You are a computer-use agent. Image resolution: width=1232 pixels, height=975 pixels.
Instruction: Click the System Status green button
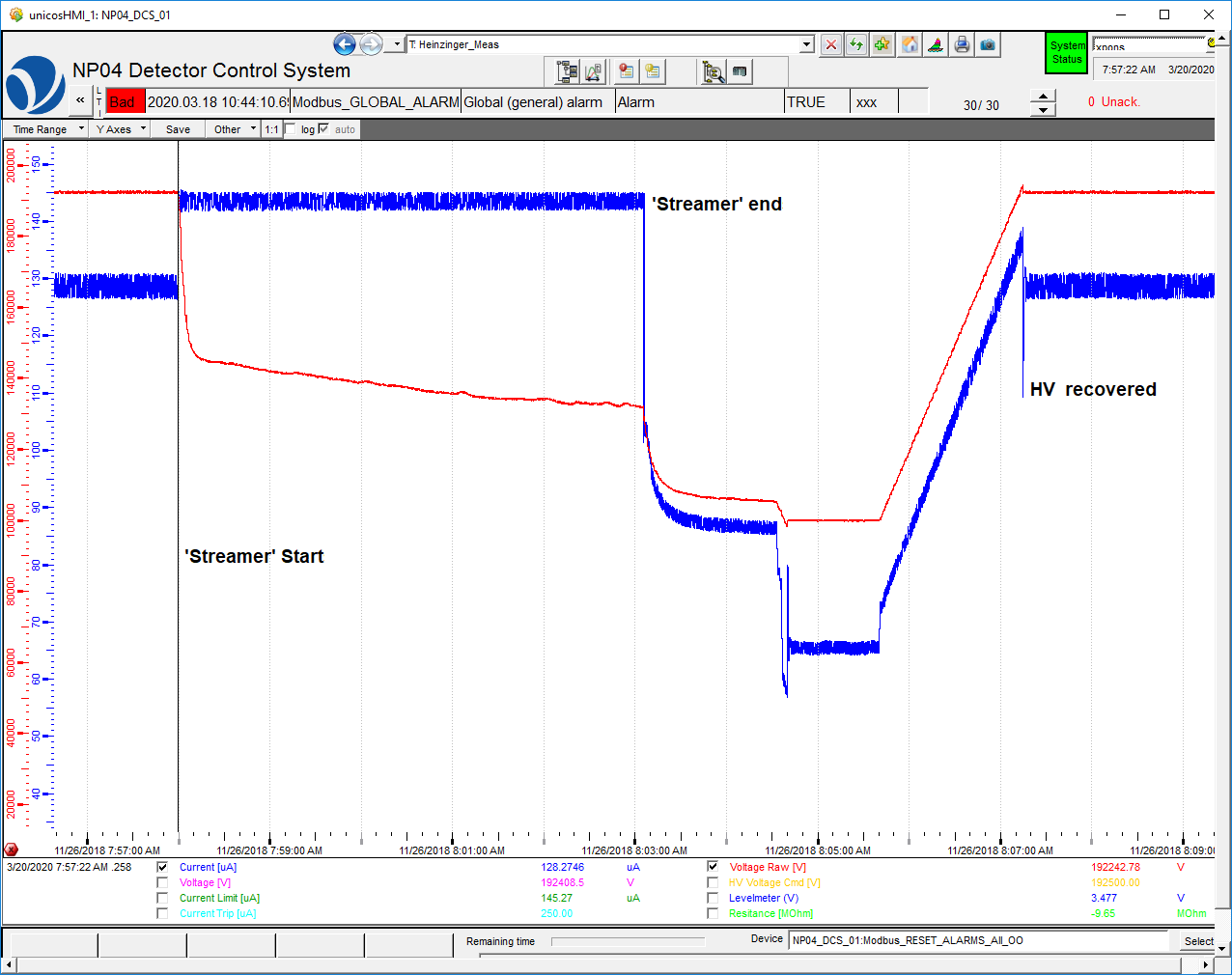[x=1067, y=53]
